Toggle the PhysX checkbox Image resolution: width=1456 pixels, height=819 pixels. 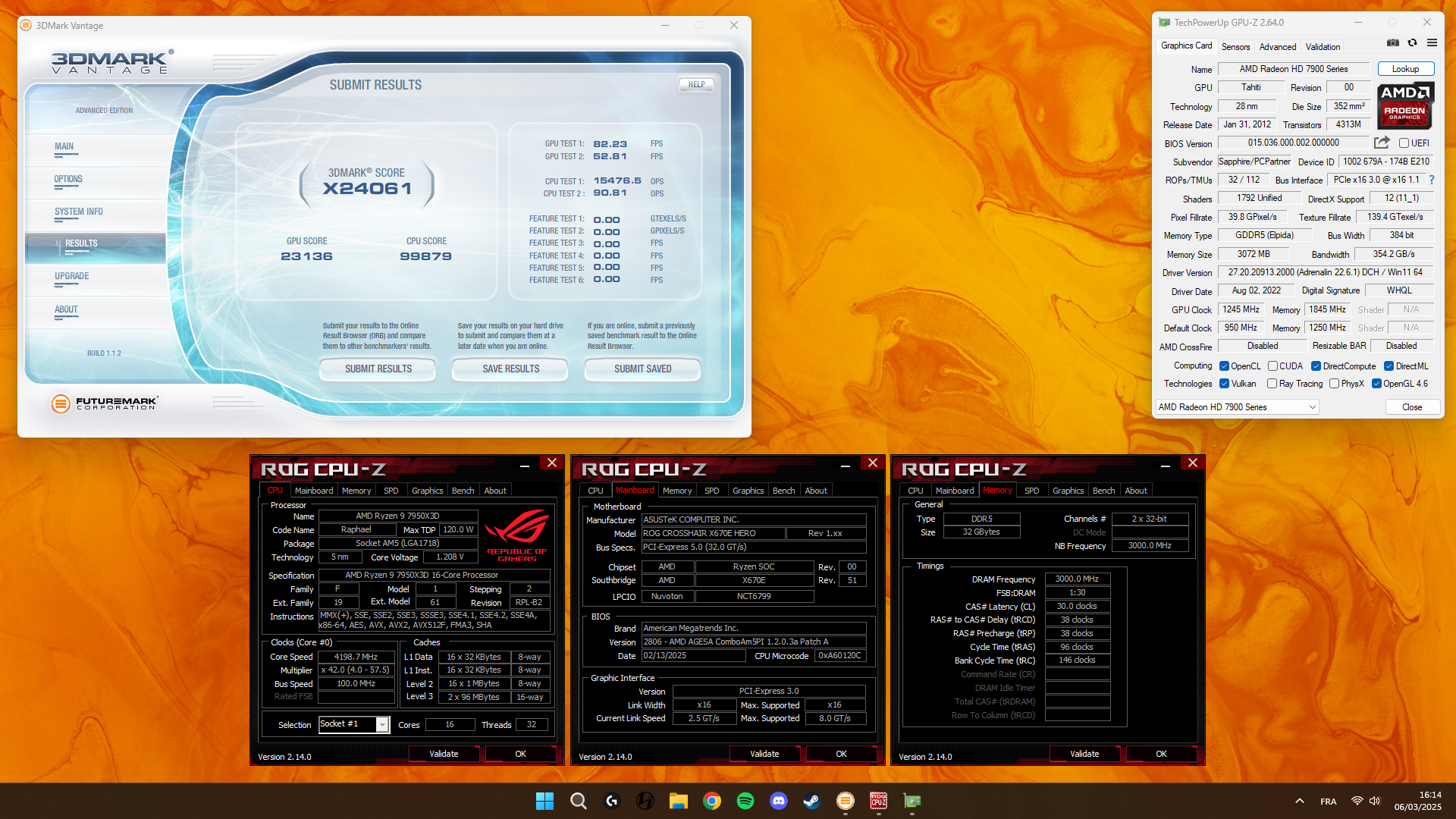click(1334, 384)
